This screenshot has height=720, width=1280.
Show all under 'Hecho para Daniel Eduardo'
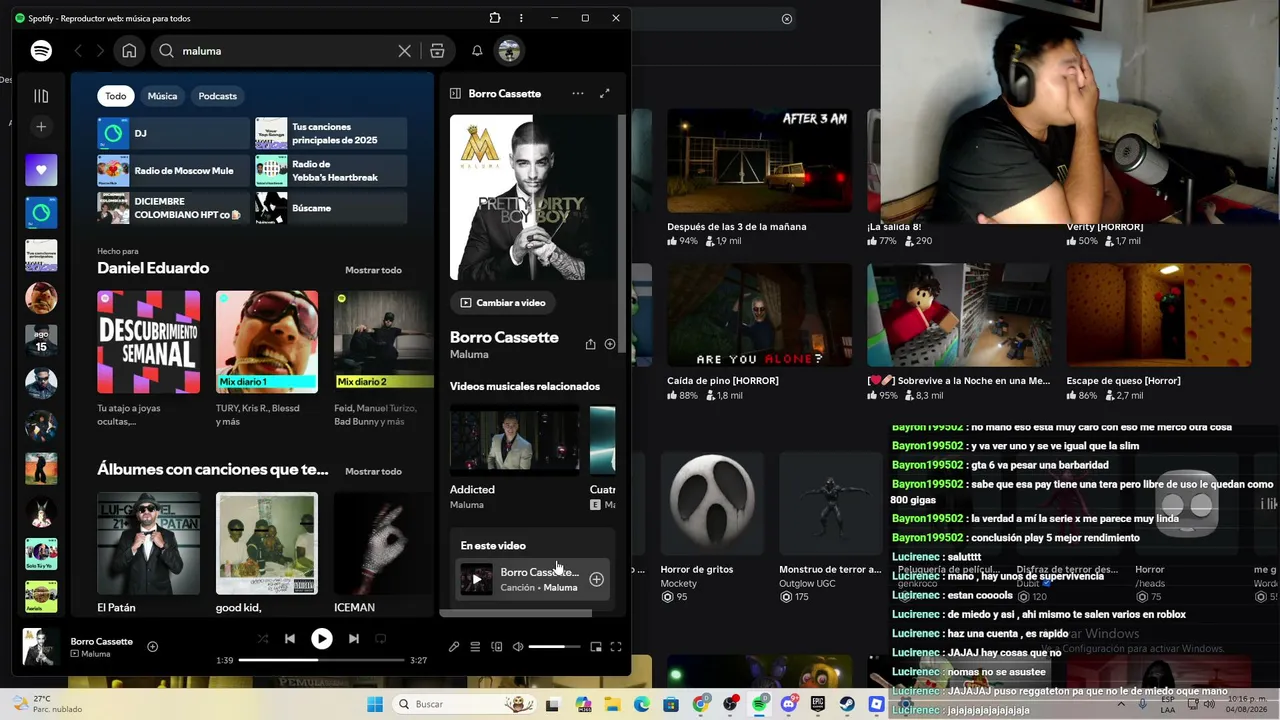point(373,270)
